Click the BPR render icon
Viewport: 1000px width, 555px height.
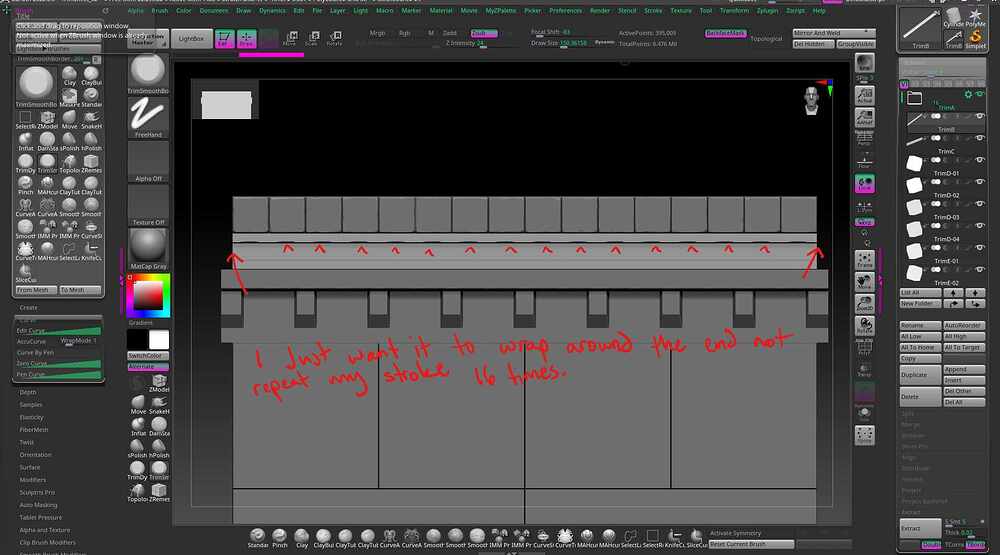click(x=864, y=64)
